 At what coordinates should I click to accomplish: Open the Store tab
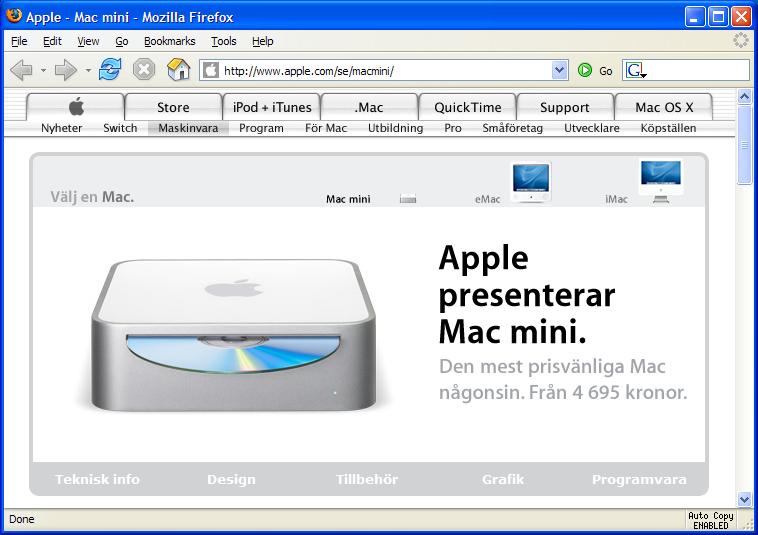coord(173,107)
